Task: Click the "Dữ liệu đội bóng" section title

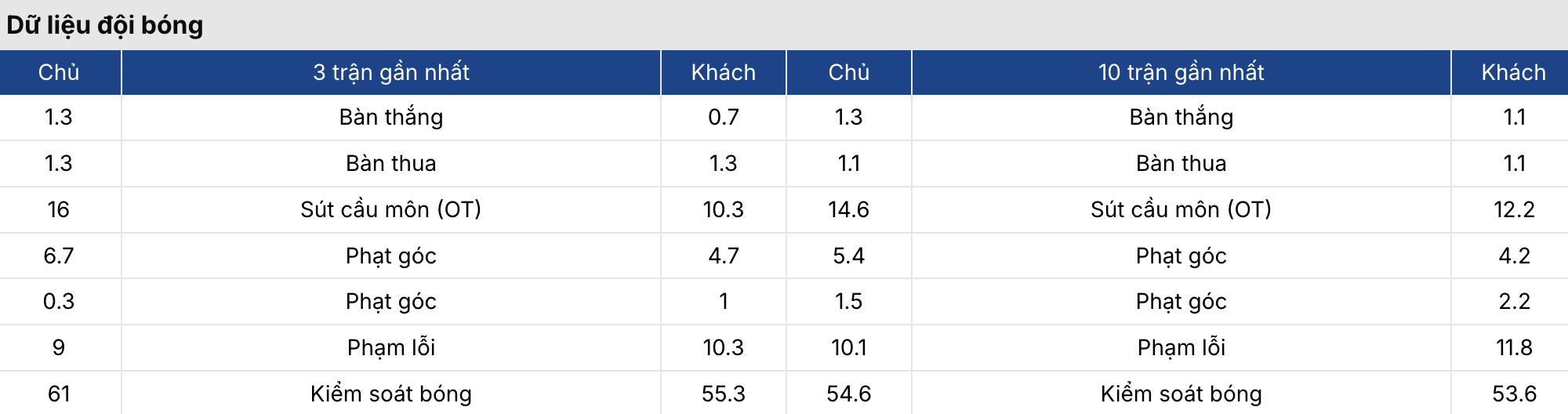Action: tap(104, 25)
